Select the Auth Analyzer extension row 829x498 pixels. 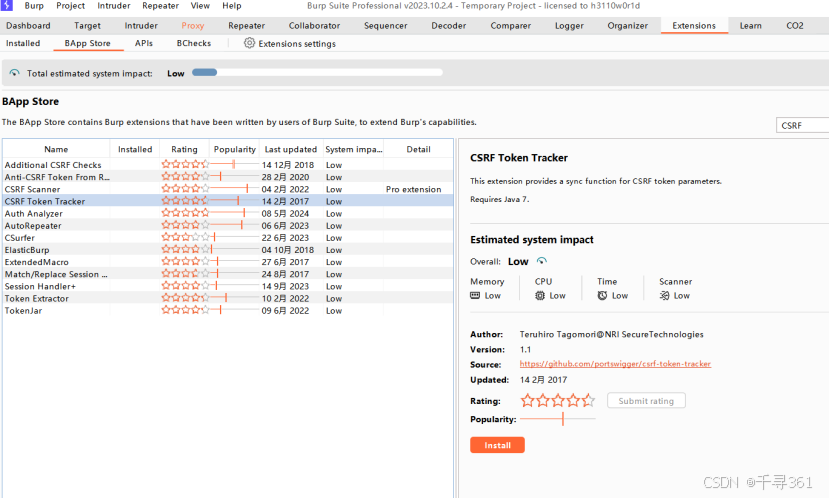coord(228,214)
